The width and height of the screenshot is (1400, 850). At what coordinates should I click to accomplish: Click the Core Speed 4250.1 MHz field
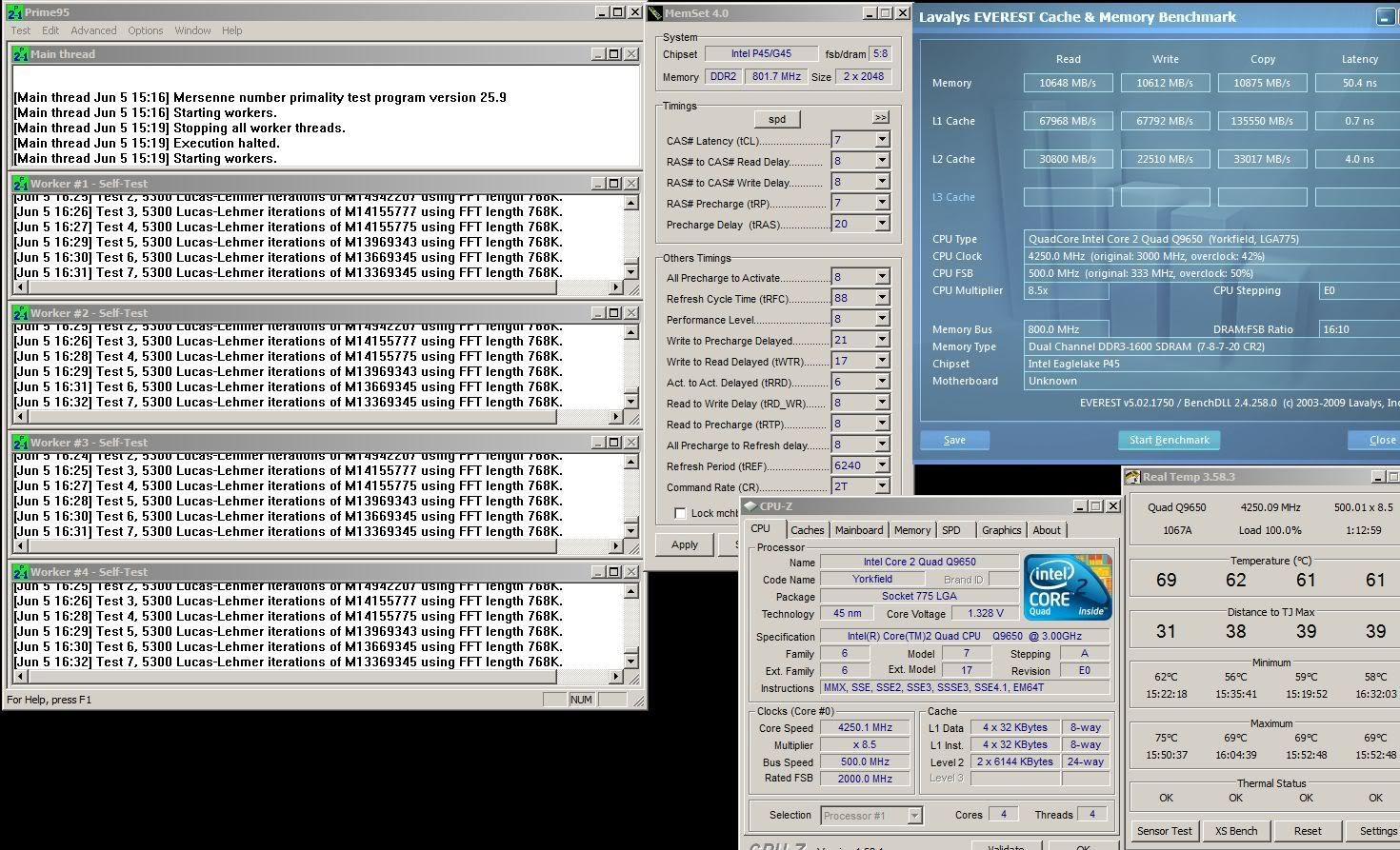[x=865, y=727]
